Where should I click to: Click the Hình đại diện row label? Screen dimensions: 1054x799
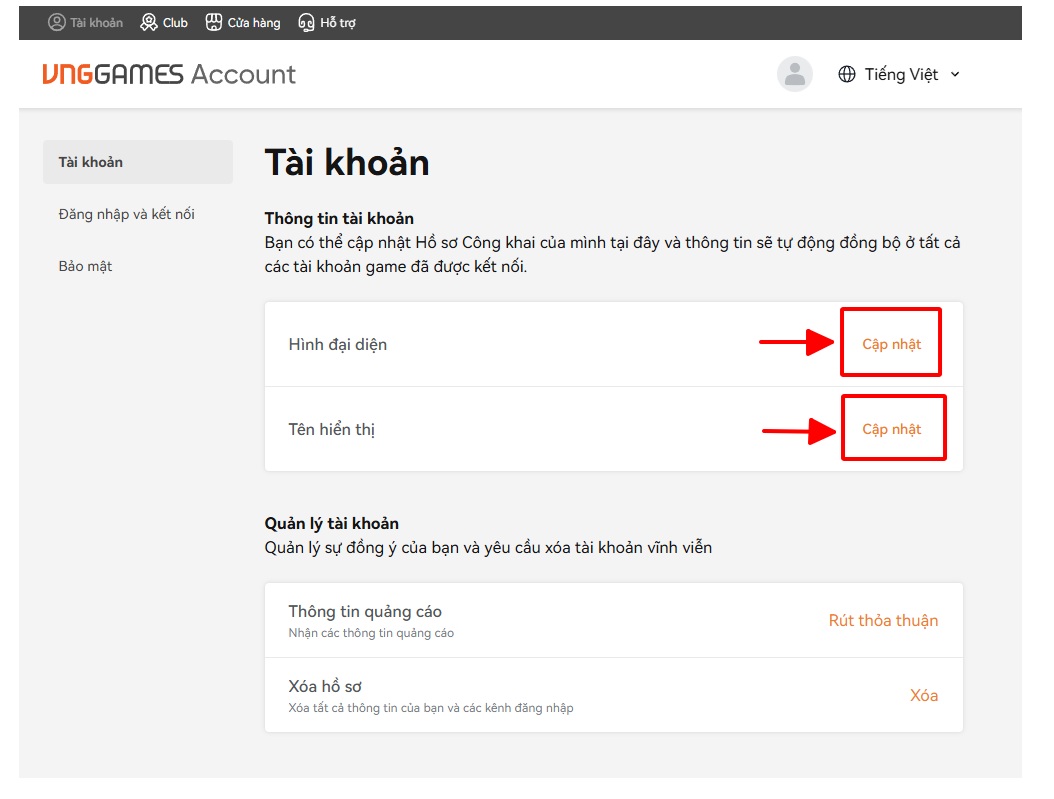tap(337, 344)
